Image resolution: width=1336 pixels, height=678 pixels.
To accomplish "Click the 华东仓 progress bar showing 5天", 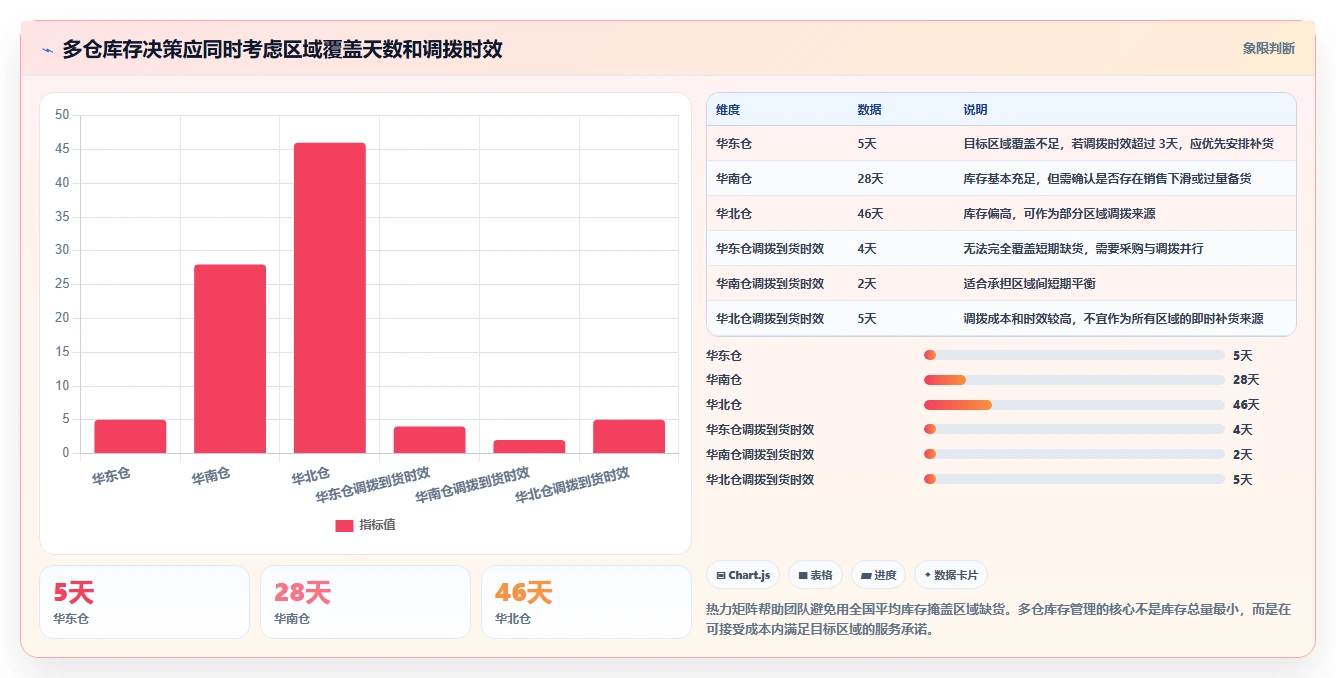I will click(x=1074, y=355).
